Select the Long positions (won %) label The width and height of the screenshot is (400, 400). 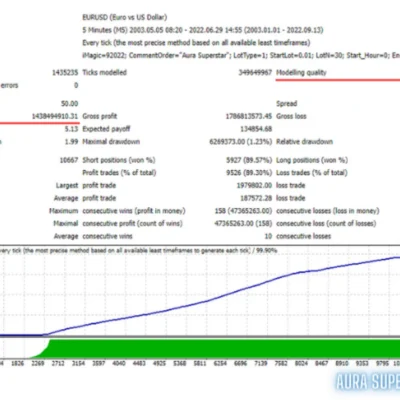[312, 160]
